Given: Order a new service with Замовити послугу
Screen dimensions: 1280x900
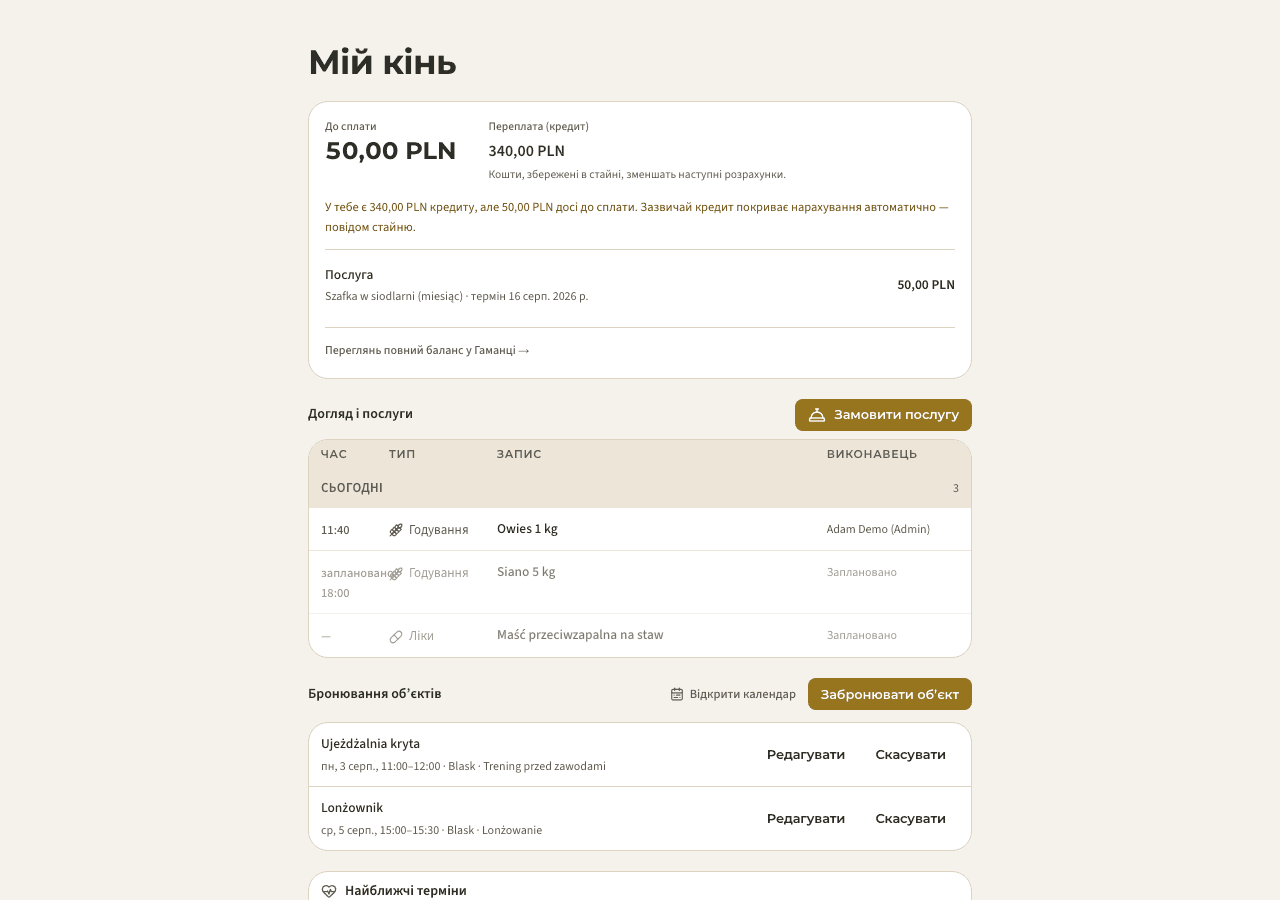Looking at the screenshot, I should pos(883,415).
